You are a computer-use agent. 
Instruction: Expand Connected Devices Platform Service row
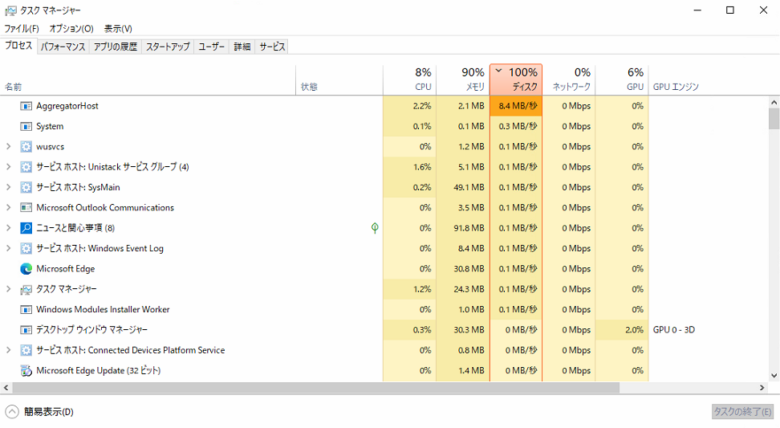coord(8,350)
